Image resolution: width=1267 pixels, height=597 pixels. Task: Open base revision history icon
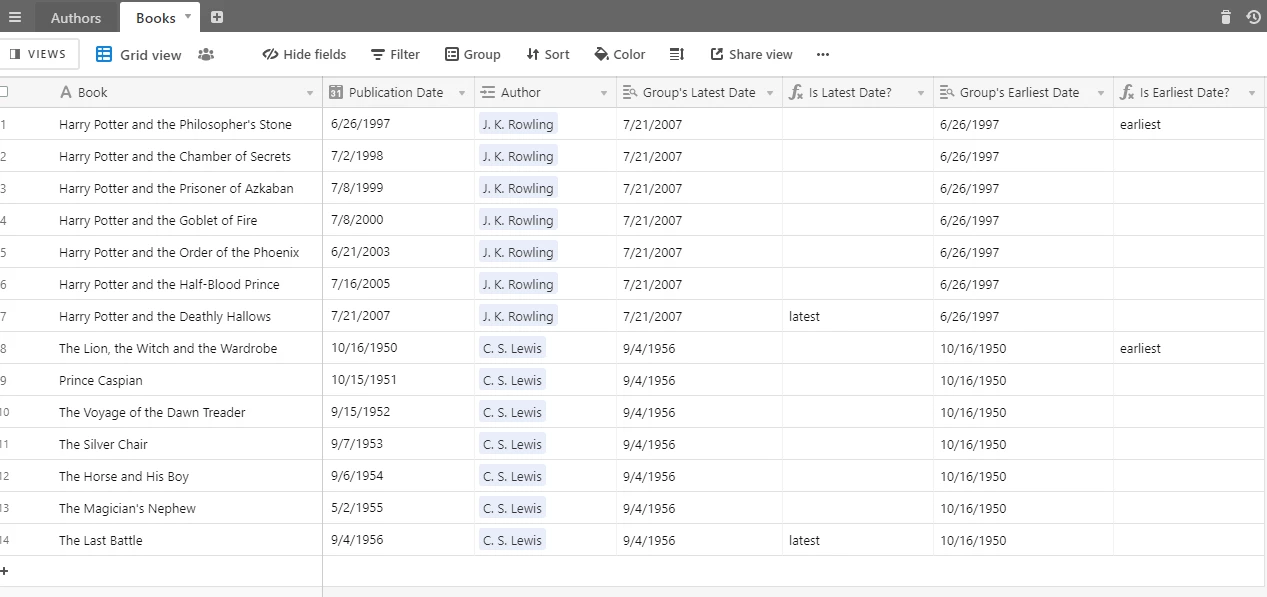(x=1253, y=17)
